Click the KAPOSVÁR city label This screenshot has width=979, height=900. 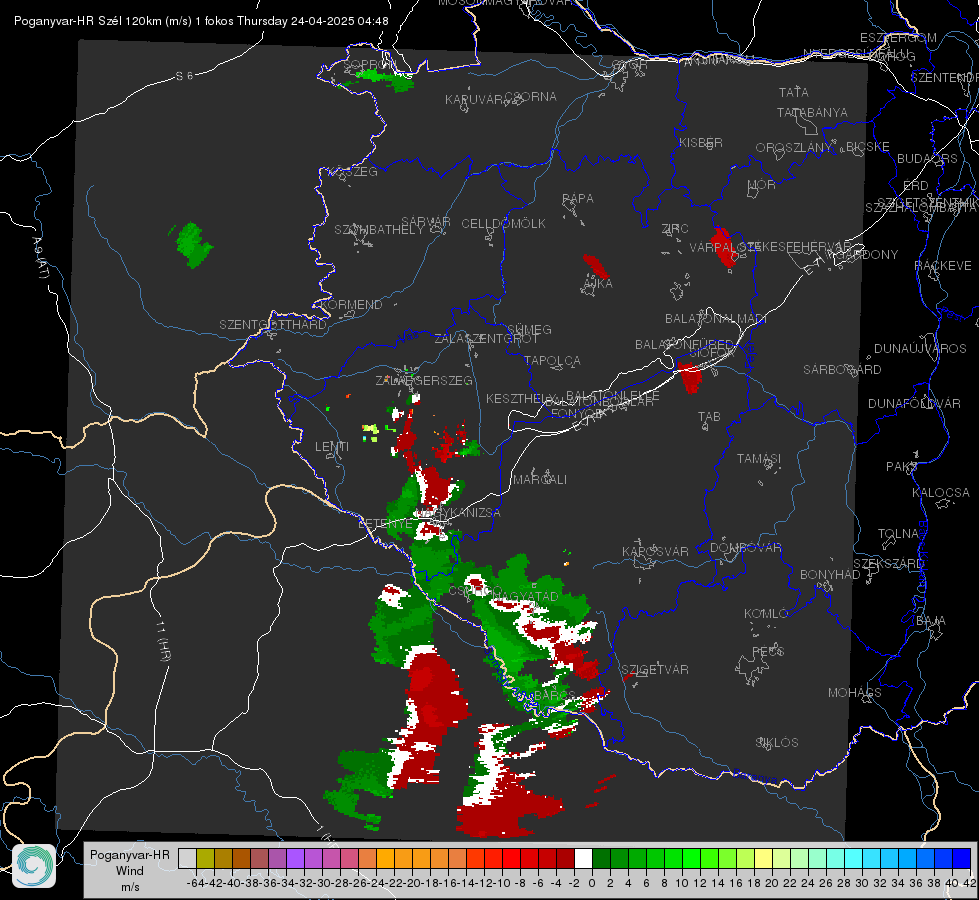655,551
